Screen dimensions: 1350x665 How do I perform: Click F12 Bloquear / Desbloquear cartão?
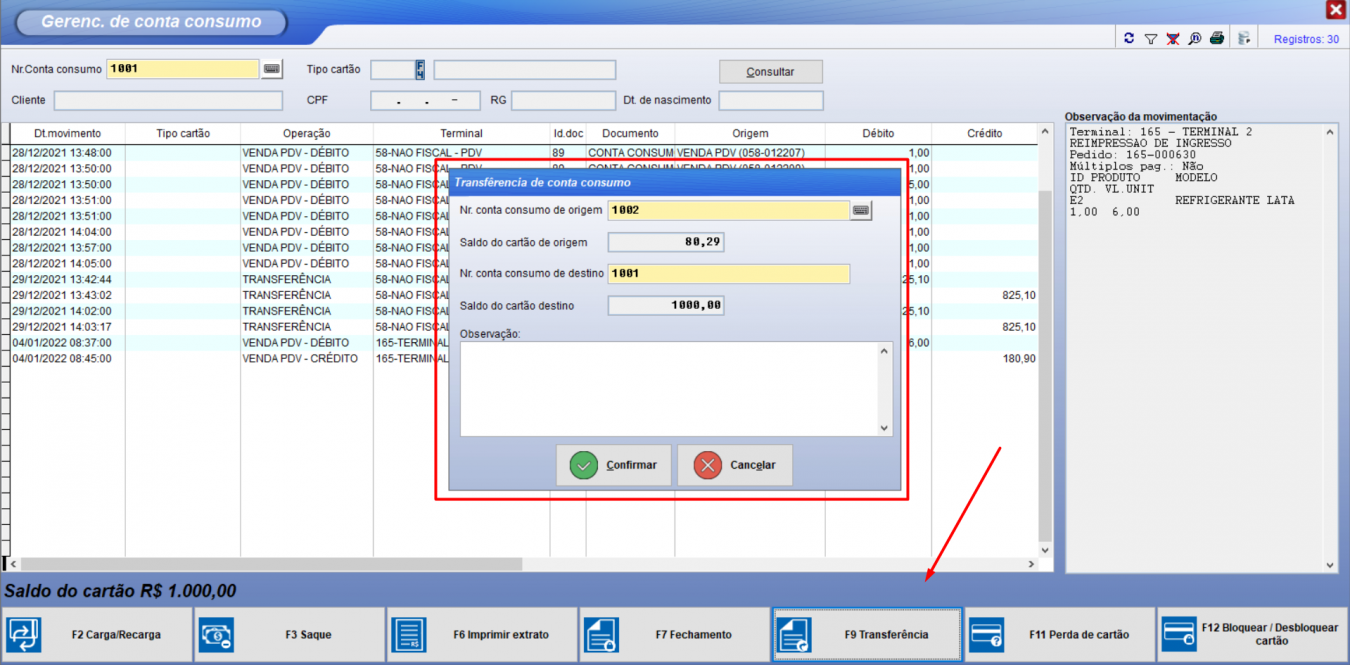click(1252, 634)
